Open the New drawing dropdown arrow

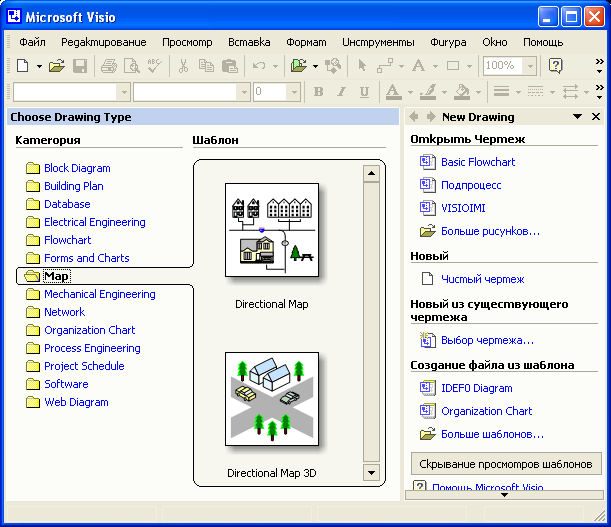click(x=39, y=66)
